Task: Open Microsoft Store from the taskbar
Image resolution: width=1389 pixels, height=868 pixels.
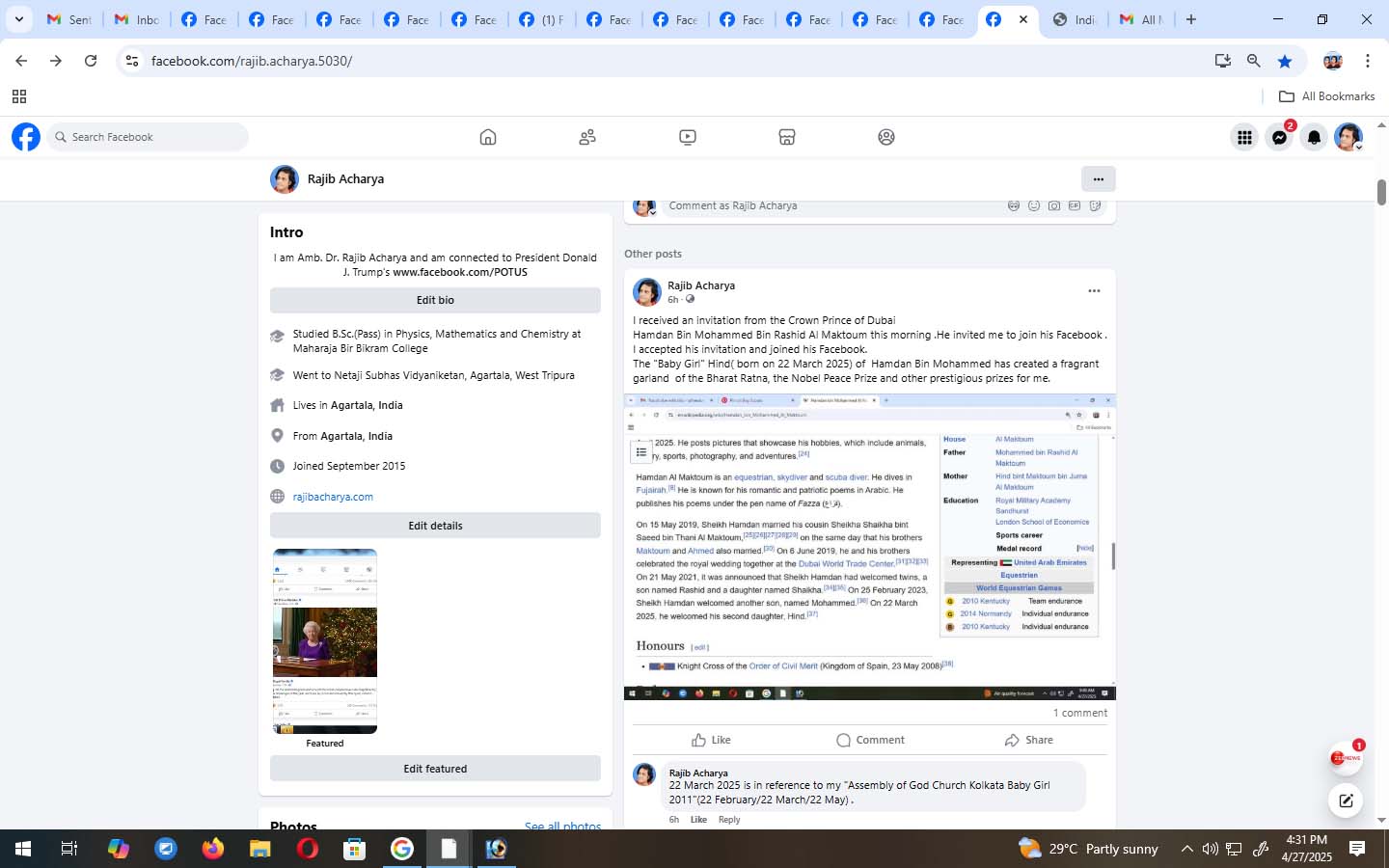Action: pyautogui.click(x=355, y=849)
